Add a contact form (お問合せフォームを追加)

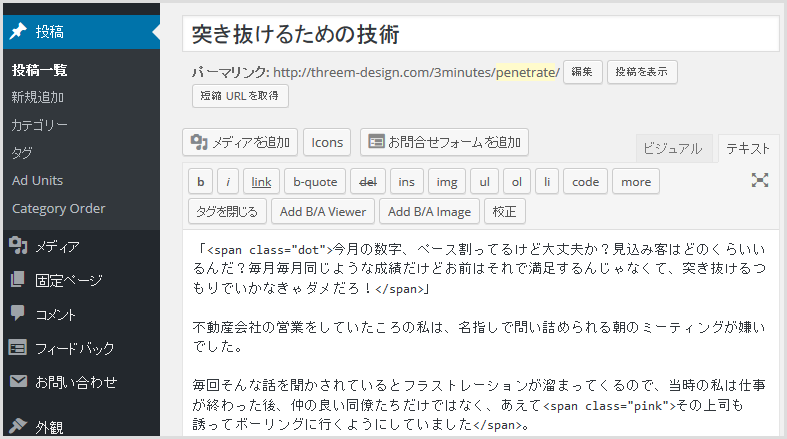click(x=444, y=142)
